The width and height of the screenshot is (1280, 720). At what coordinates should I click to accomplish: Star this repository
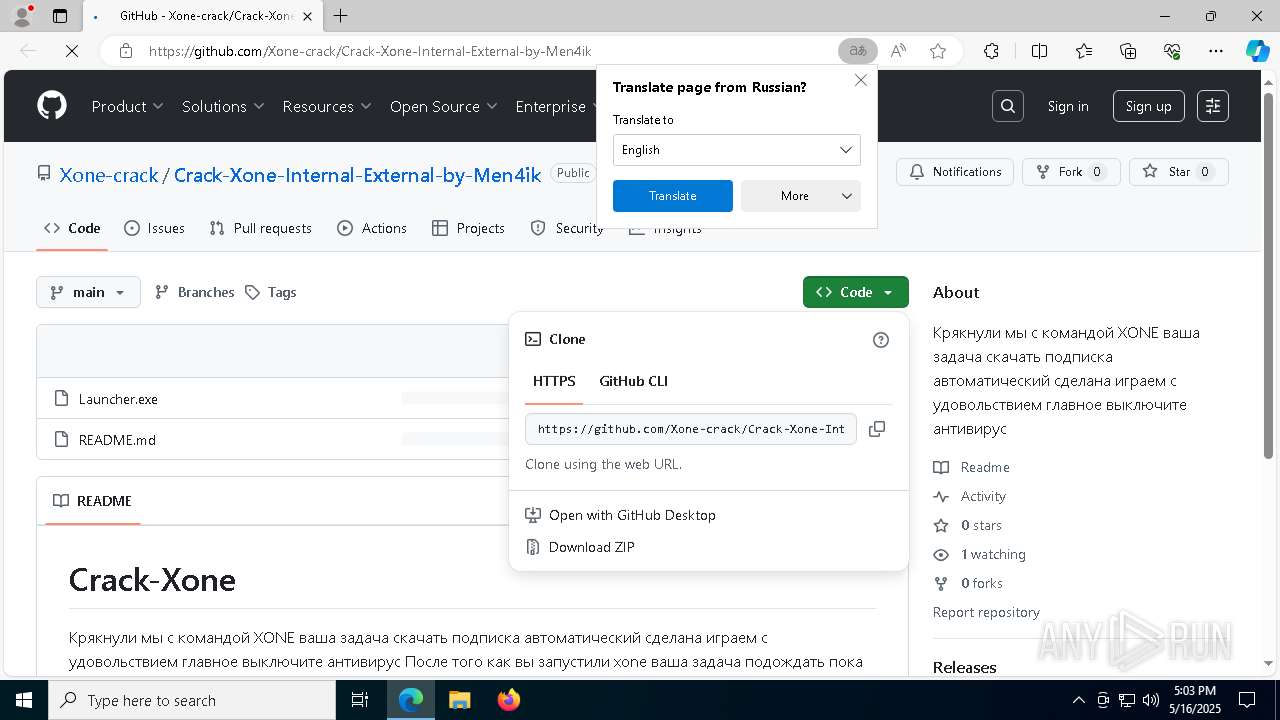click(x=1179, y=172)
